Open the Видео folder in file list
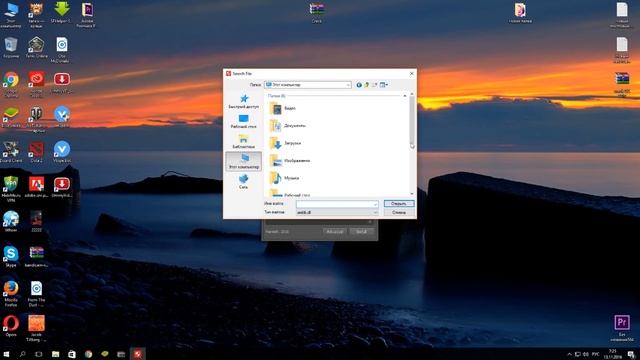Viewport: 640px width, 360px height. [282, 108]
